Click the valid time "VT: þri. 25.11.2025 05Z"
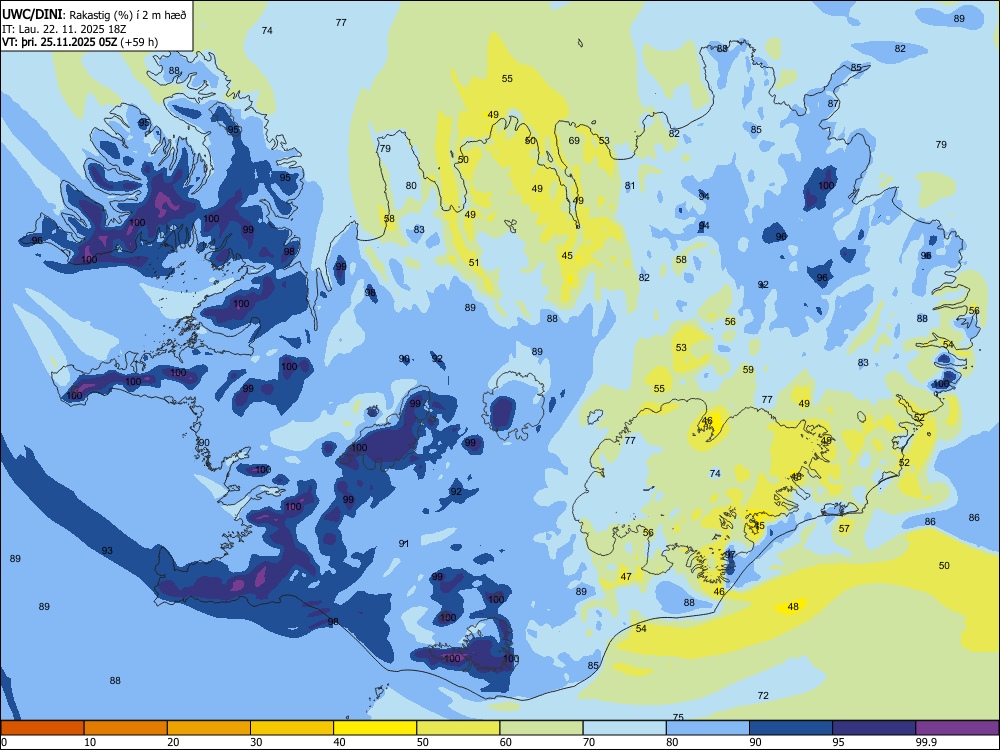1000x750 pixels. tap(59, 42)
